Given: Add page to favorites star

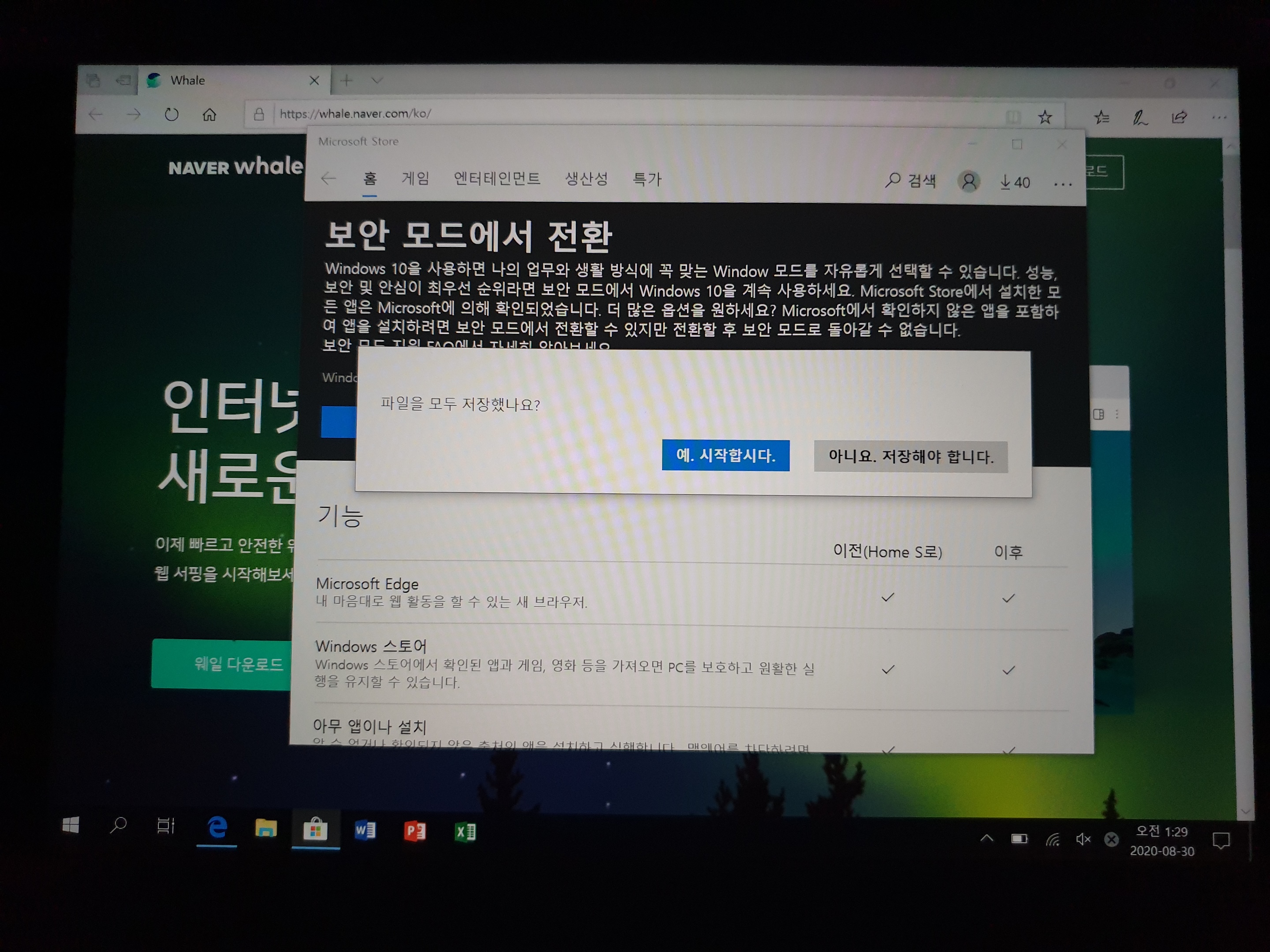Looking at the screenshot, I should coord(1045,118).
